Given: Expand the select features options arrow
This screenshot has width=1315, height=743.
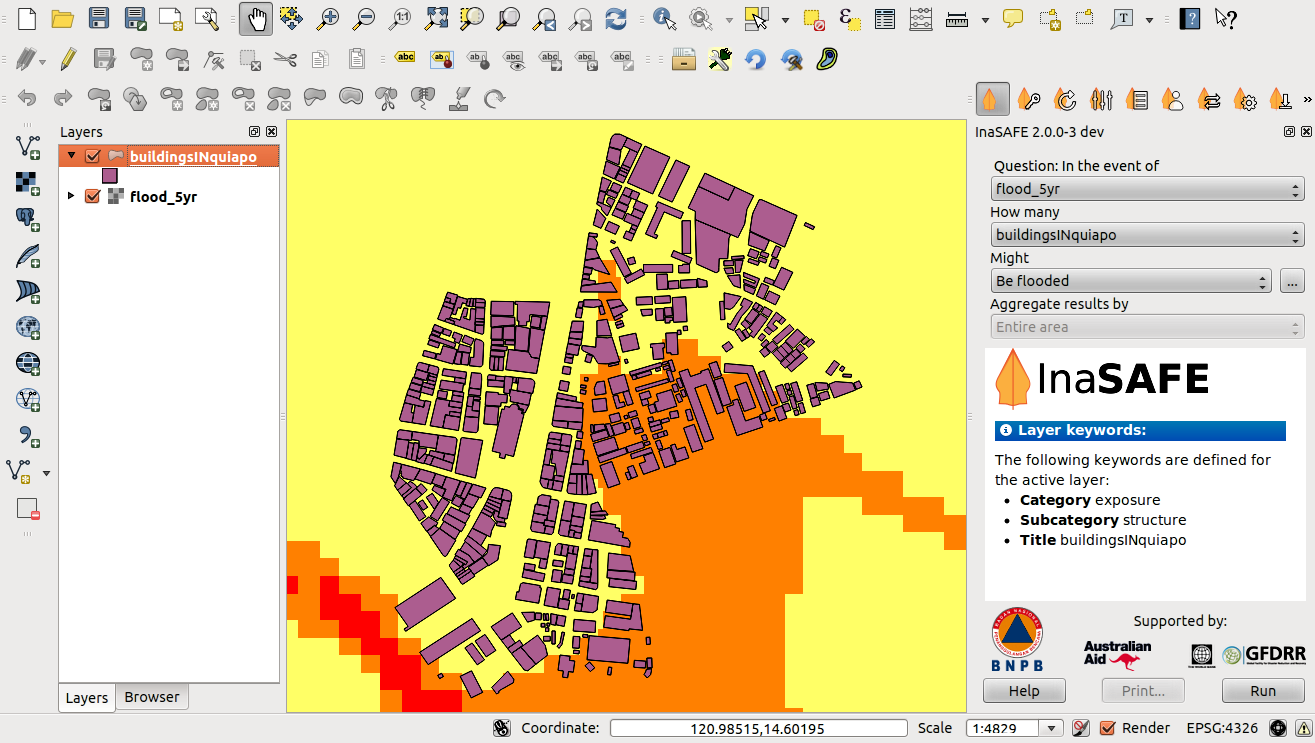Looking at the screenshot, I should pos(785,19).
